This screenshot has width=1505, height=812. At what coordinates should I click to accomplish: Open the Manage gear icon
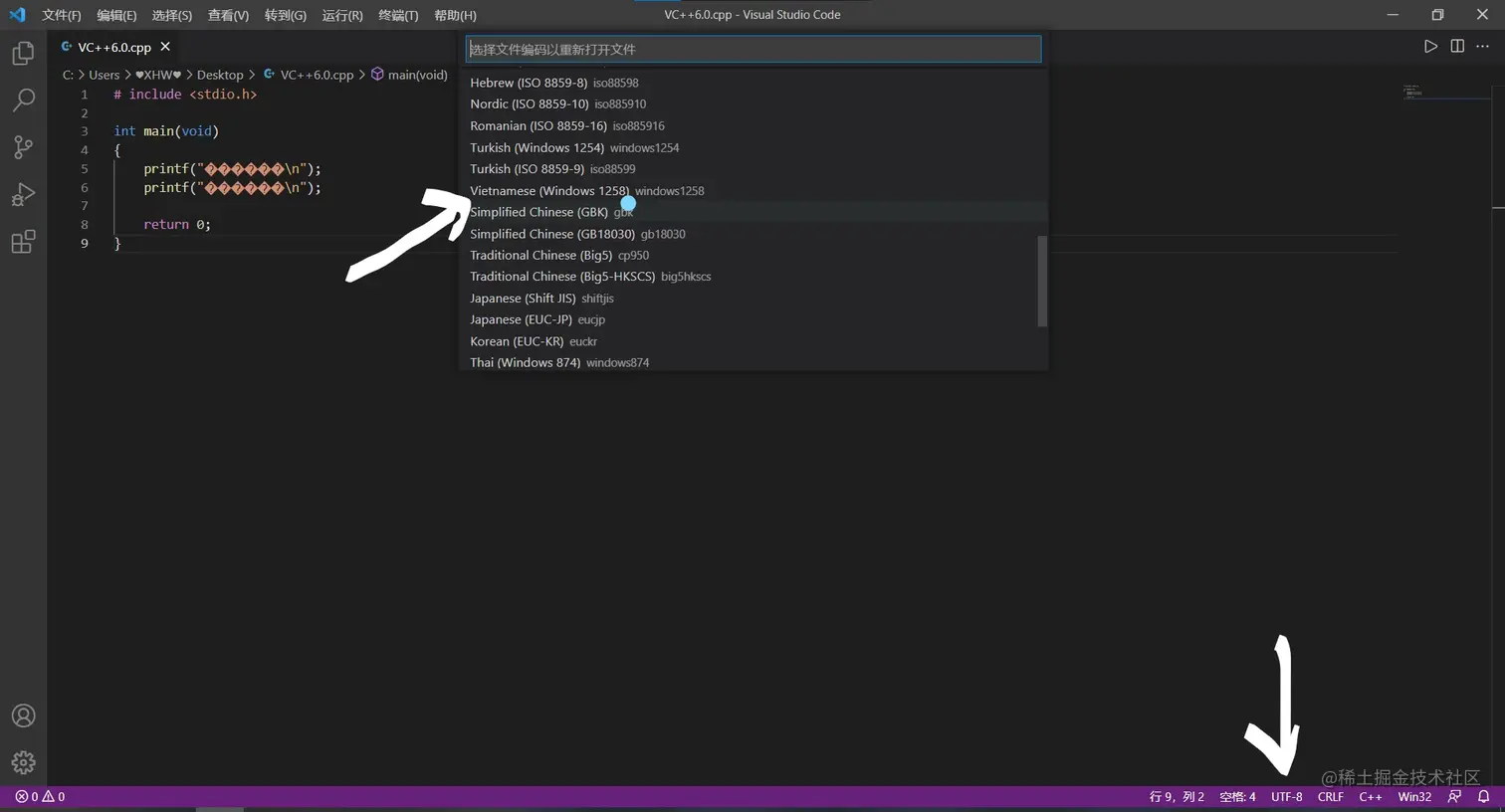[x=23, y=762]
